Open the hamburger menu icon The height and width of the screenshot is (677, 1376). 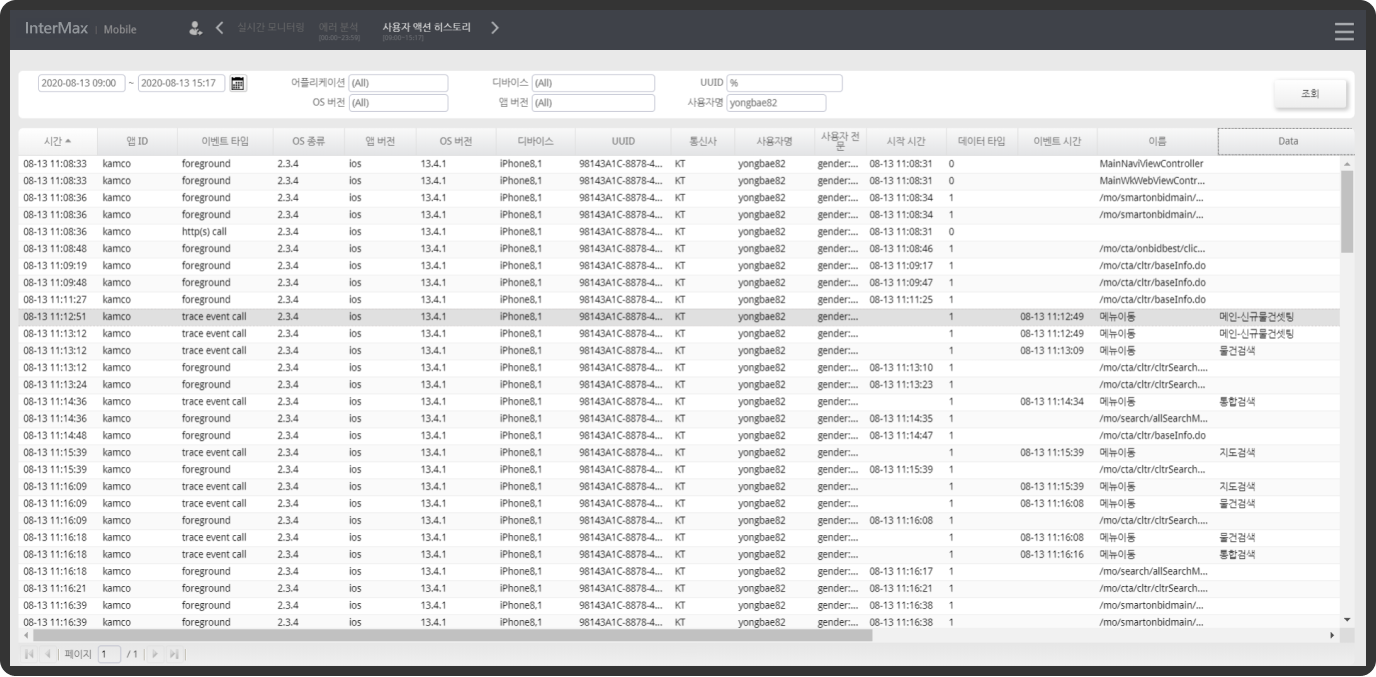click(x=1344, y=31)
